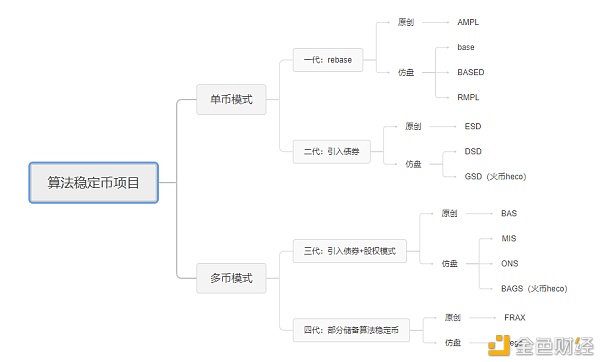Click the 单币模式 branch node
The height and width of the screenshot is (362, 600).
(x=231, y=99)
